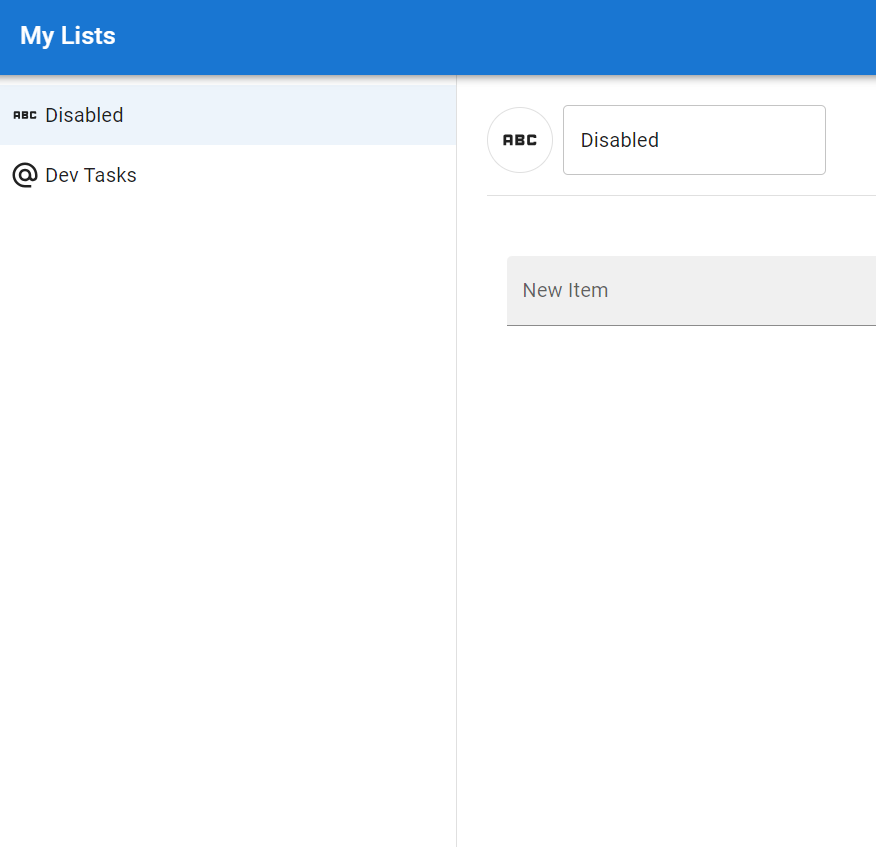Click the Disabled text label in sidebar
This screenshot has height=847, width=876.
(84, 115)
